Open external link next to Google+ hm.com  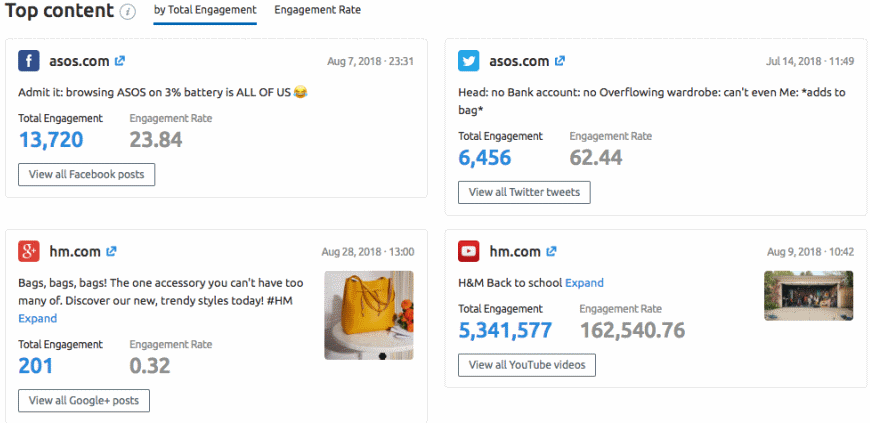[x=112, y=251]
